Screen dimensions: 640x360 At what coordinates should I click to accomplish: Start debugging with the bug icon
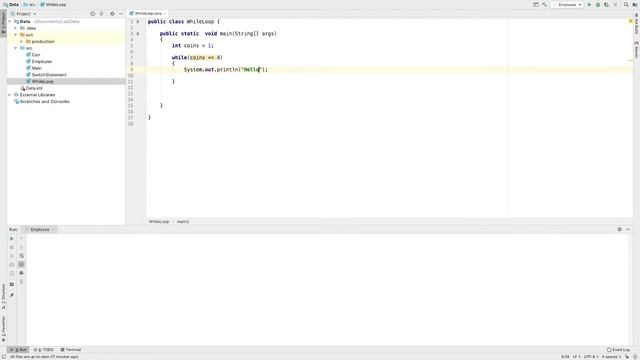pos(598,4)
